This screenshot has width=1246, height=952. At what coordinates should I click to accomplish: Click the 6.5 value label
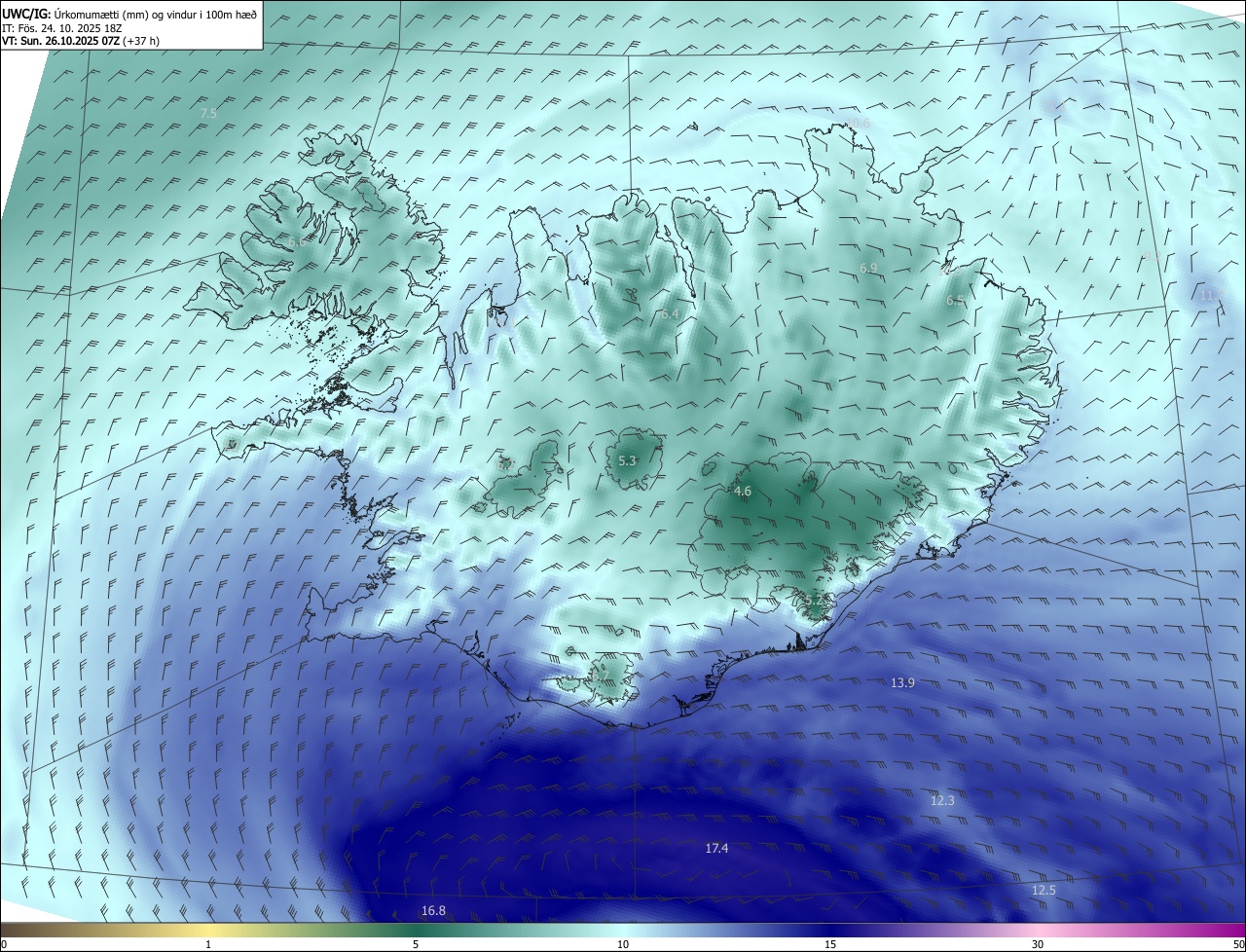pyautogui.click(x=955, y=301)
